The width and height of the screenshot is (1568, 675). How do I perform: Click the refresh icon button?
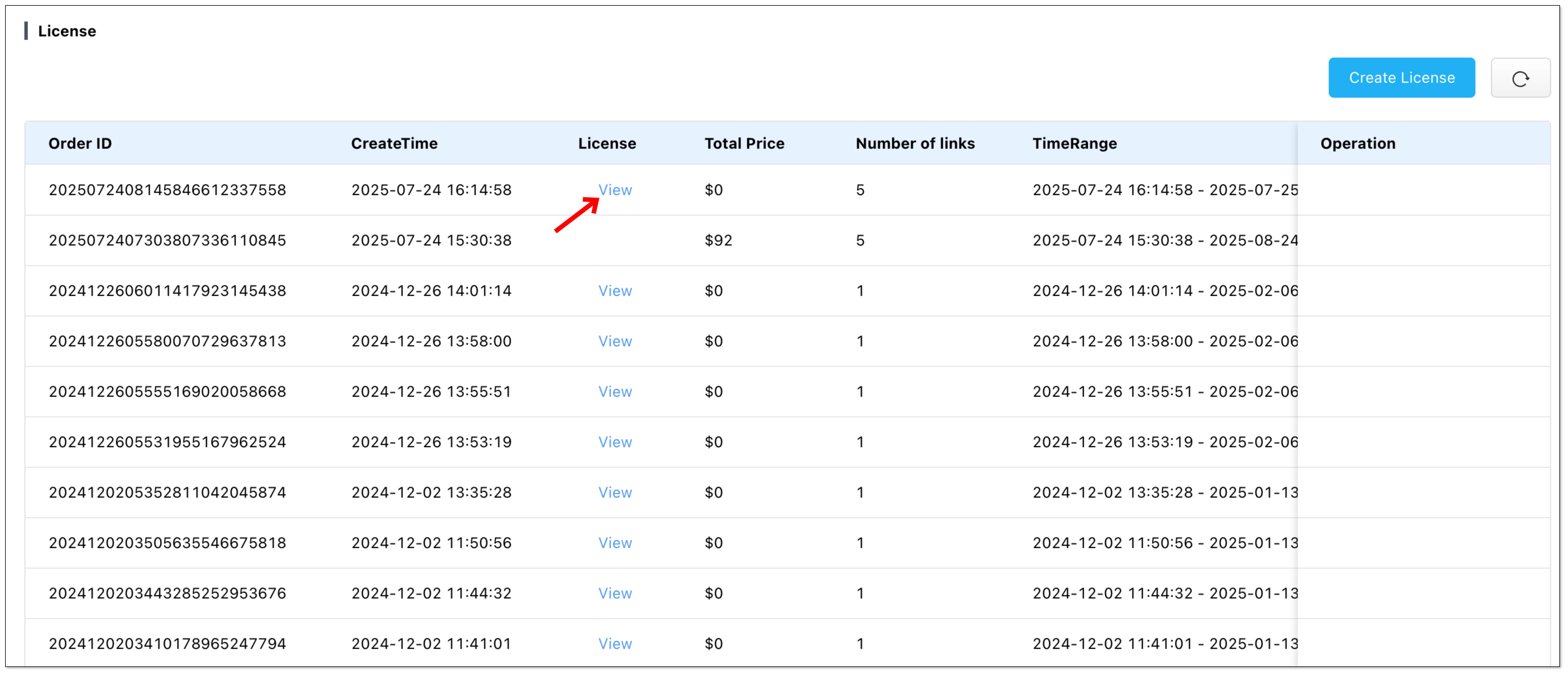click(1520, 78)
